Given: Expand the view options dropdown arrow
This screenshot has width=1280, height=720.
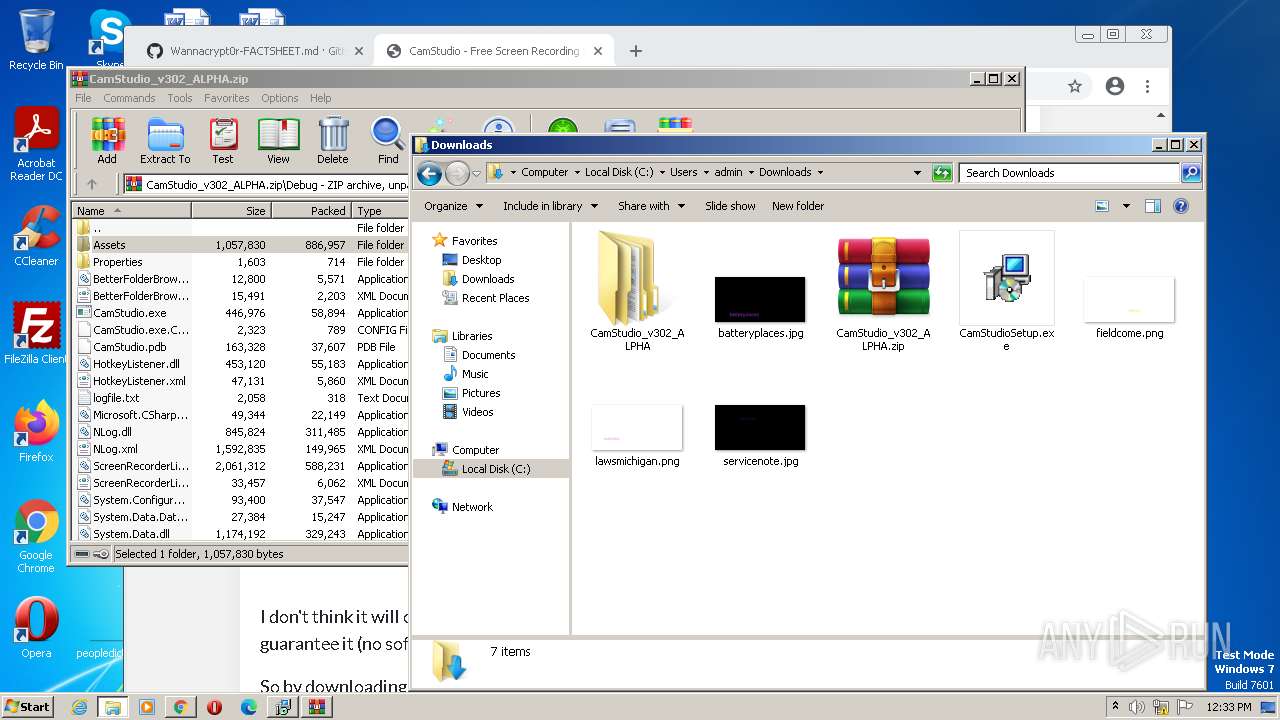Looking at the screenshot, I should click(1126, 206).
